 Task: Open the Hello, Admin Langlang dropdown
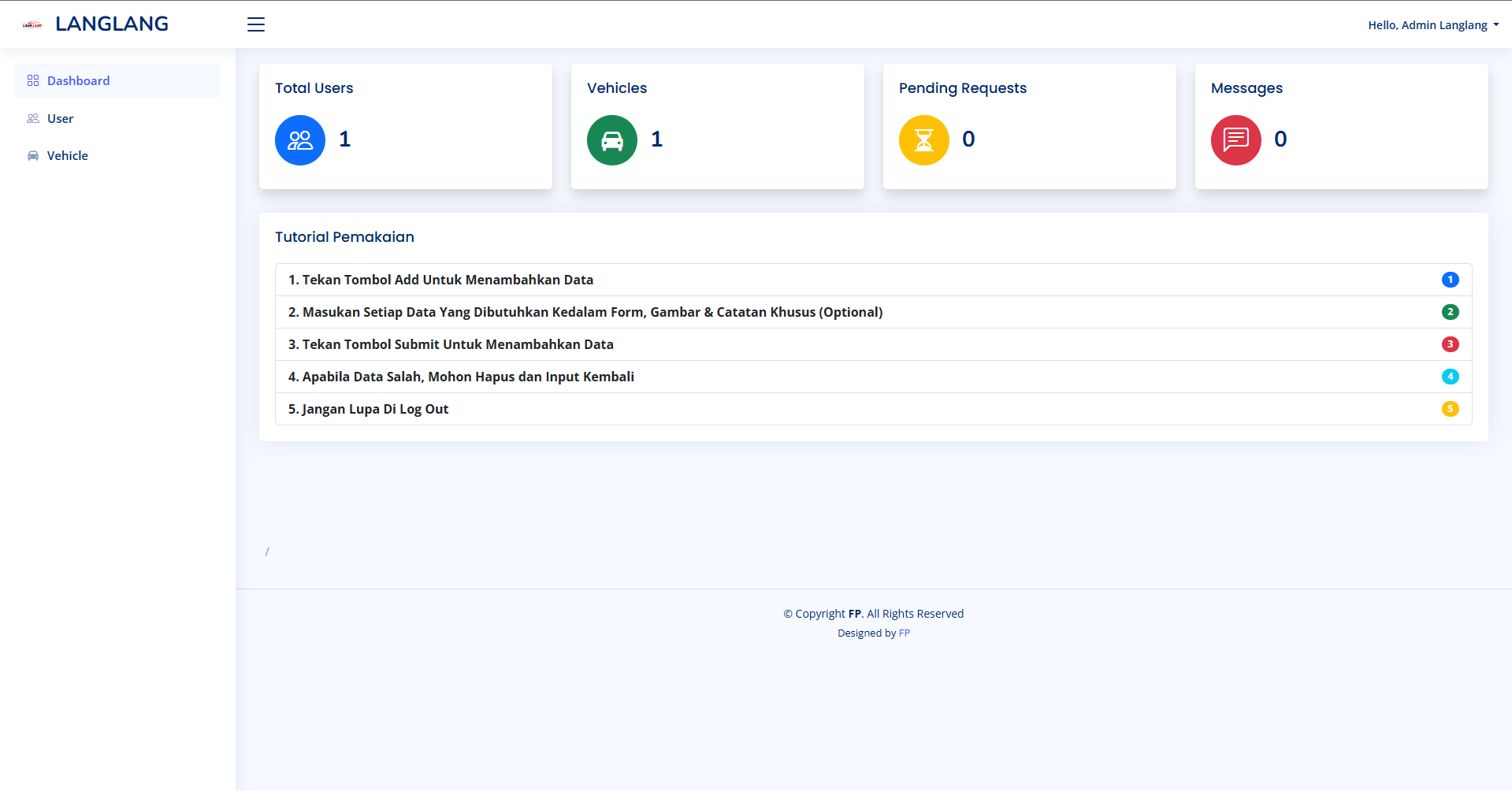(1432, 25)
